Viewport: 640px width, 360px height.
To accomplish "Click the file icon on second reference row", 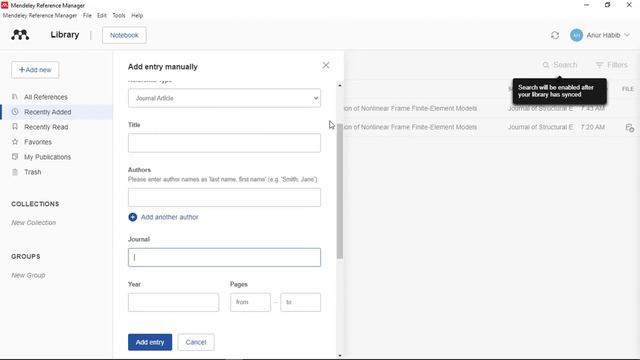I will pos(629,128).
